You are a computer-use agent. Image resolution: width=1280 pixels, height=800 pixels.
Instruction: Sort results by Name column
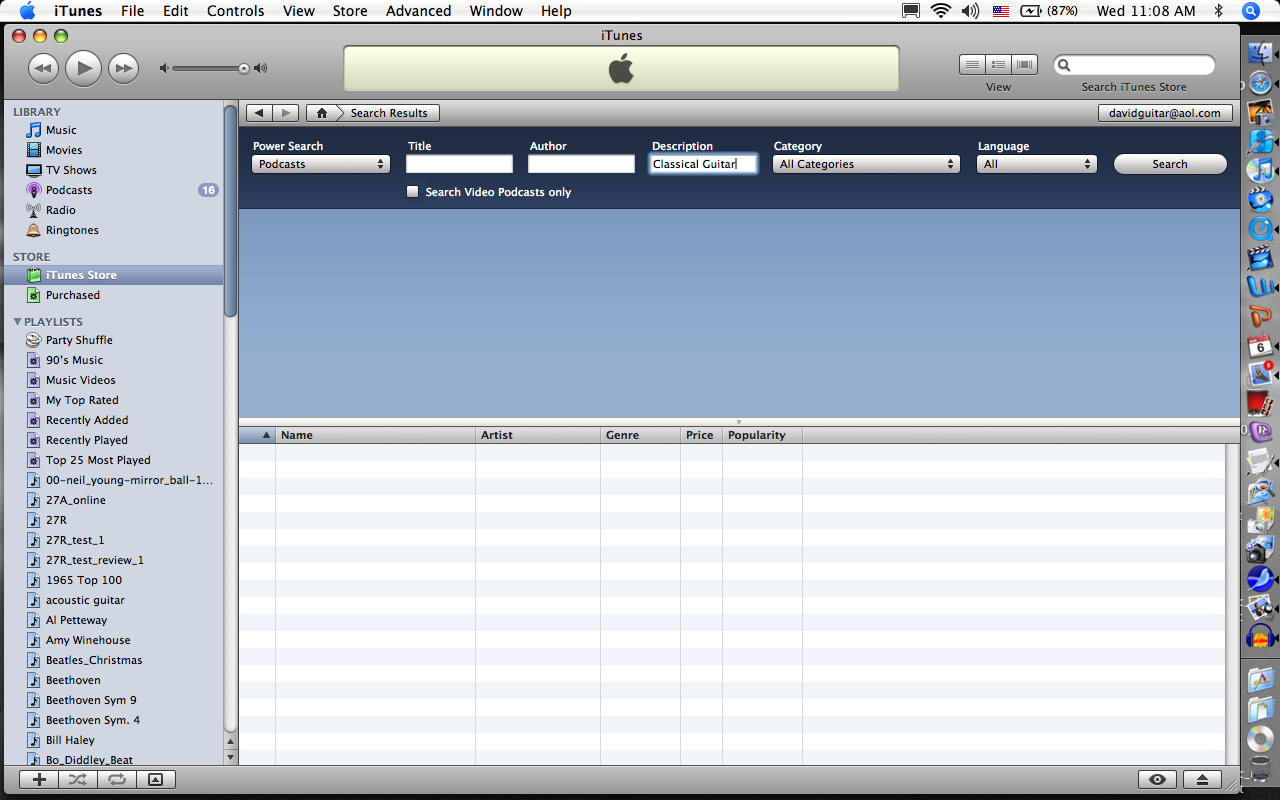375,435
